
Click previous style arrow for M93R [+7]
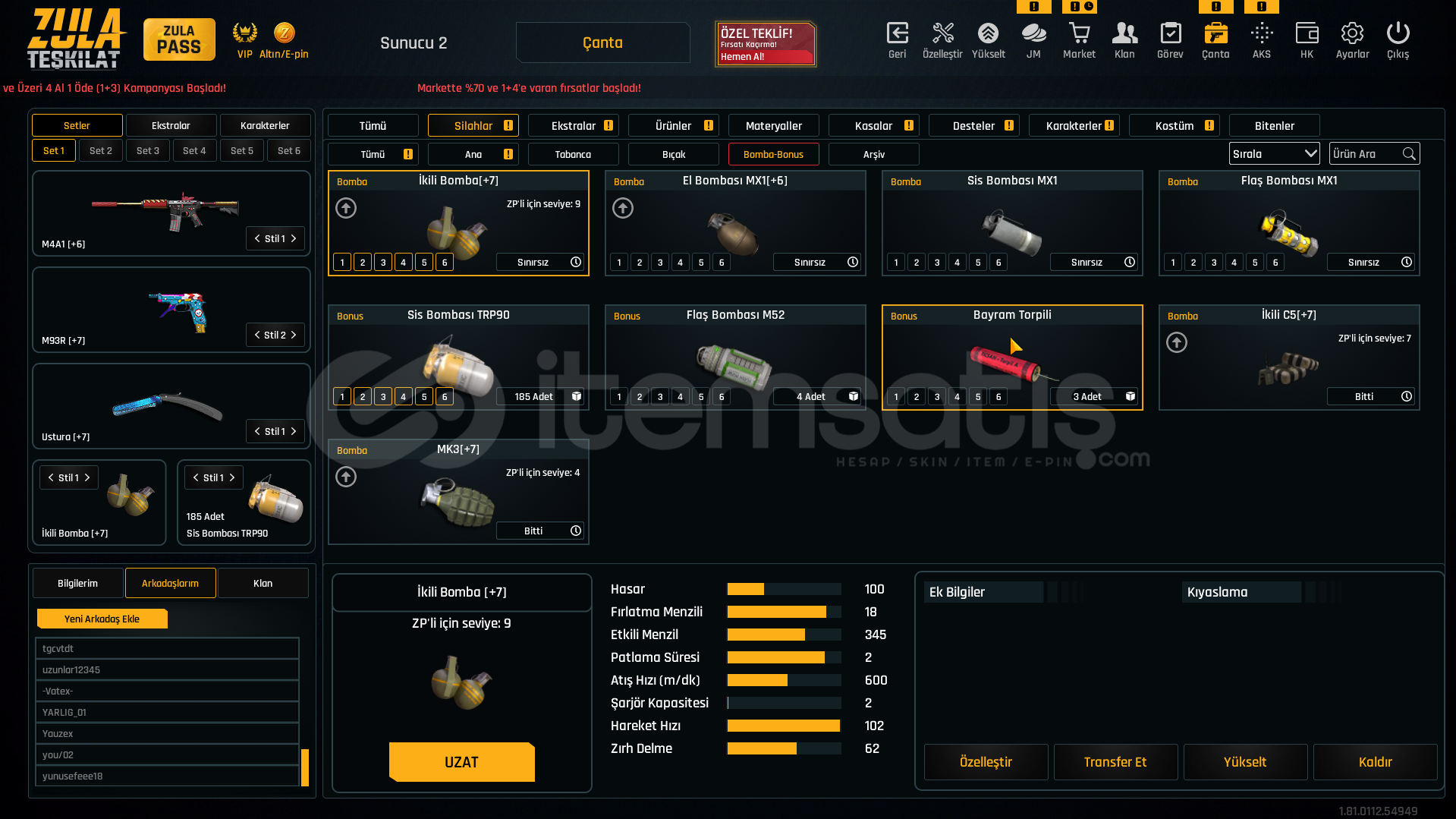(x=257, y=335)
